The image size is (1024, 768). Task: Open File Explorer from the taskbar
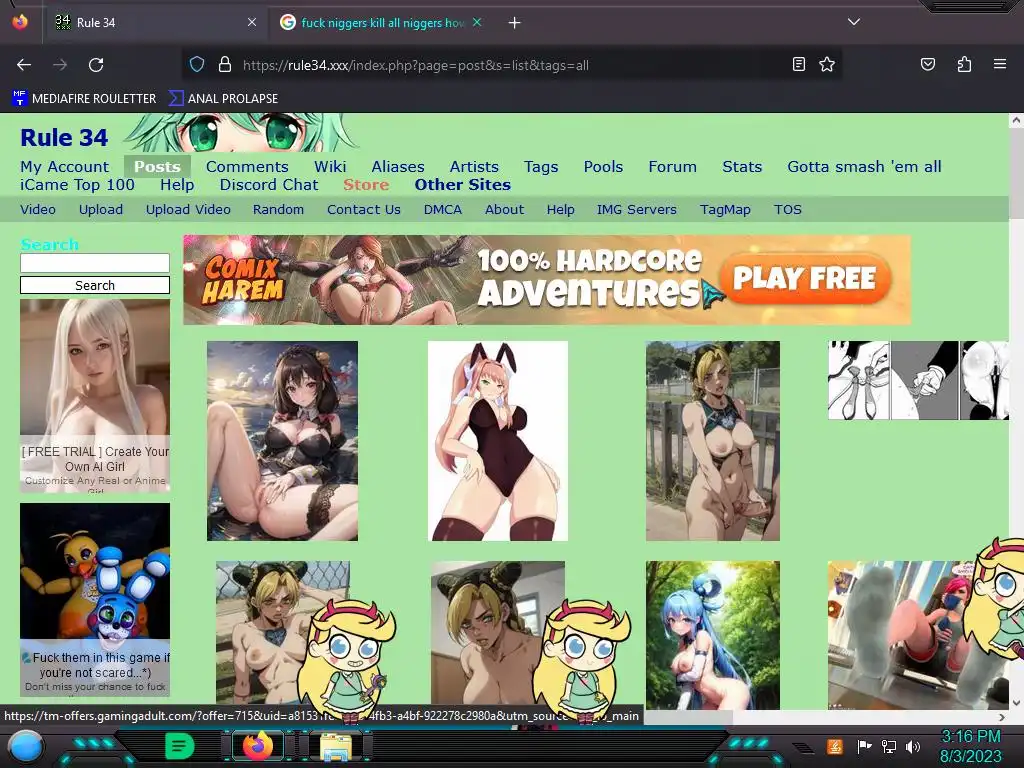[x=336, y=748]
